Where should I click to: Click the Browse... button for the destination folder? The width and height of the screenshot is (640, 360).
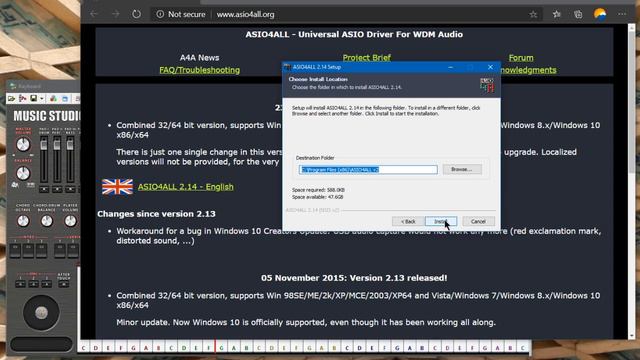click(x=462, y=169)
